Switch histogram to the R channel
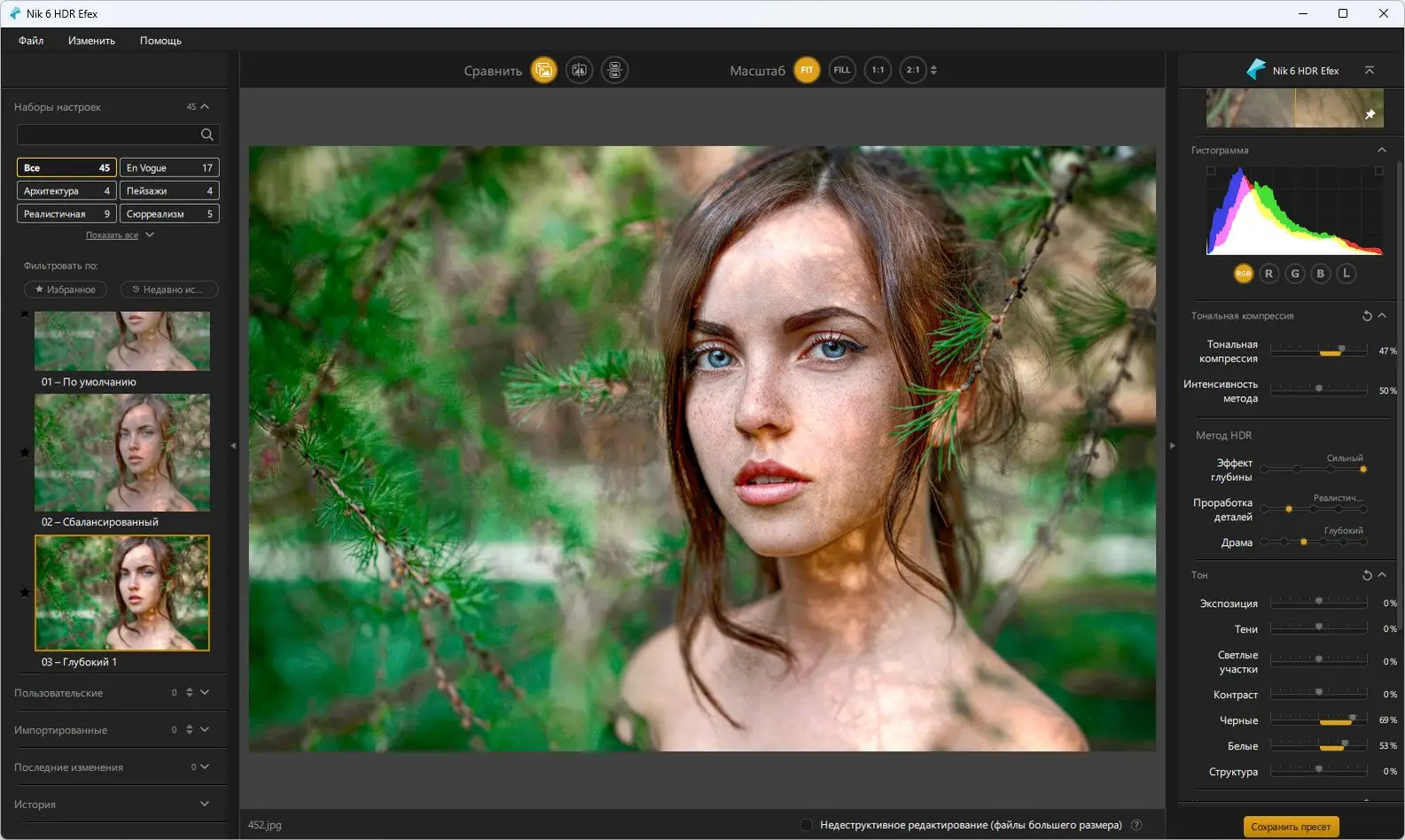The width and height of the screenshot is (1405, 840). pyautogui.click(x=1268, y=274)
